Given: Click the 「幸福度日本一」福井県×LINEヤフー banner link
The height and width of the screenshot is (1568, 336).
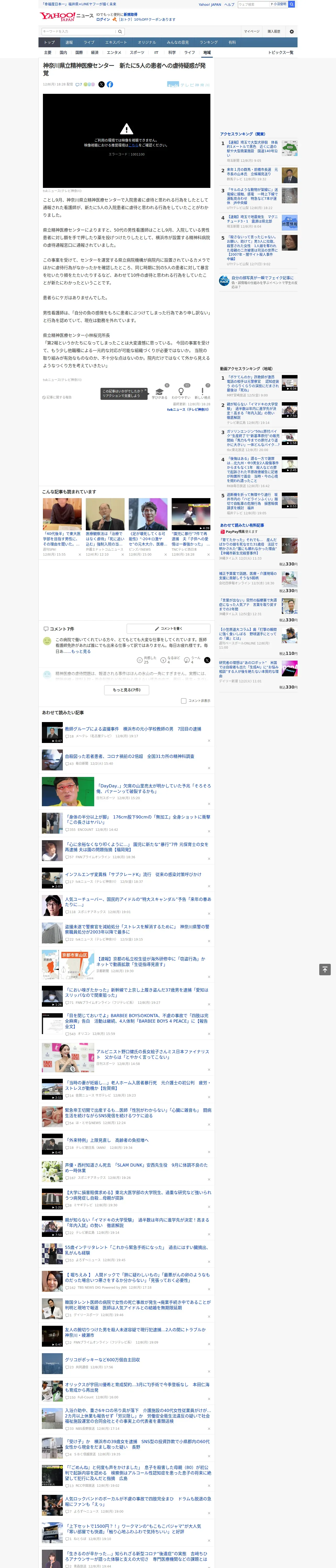Looking at the screenshot, I should coord(79,4).
